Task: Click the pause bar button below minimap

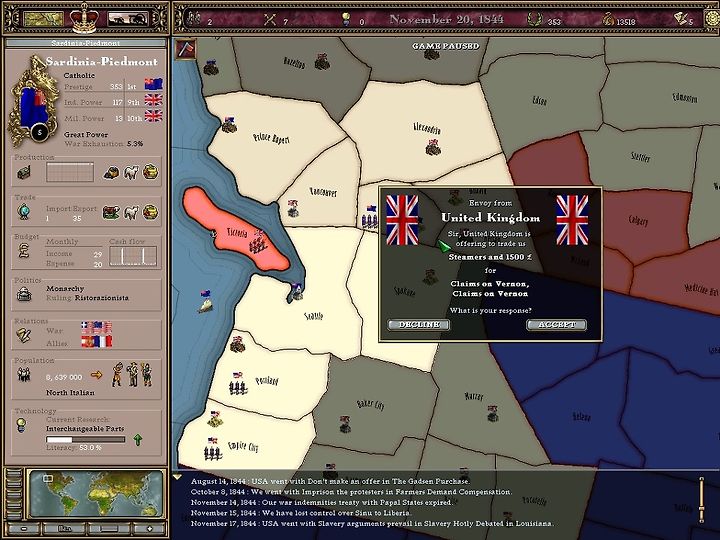Action: click(109, 529)
